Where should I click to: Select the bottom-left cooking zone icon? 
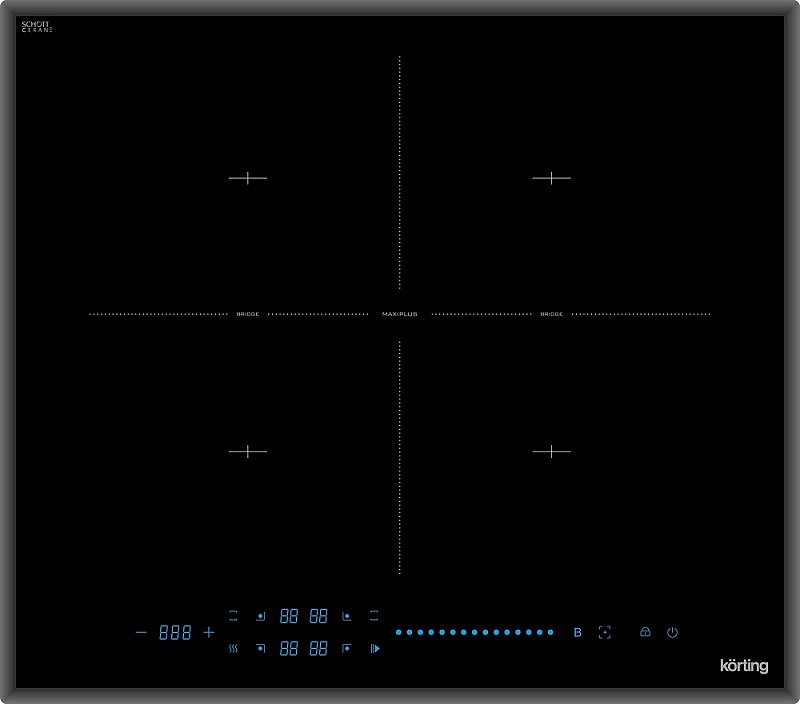pyautogui.click(x=260, y=647)
